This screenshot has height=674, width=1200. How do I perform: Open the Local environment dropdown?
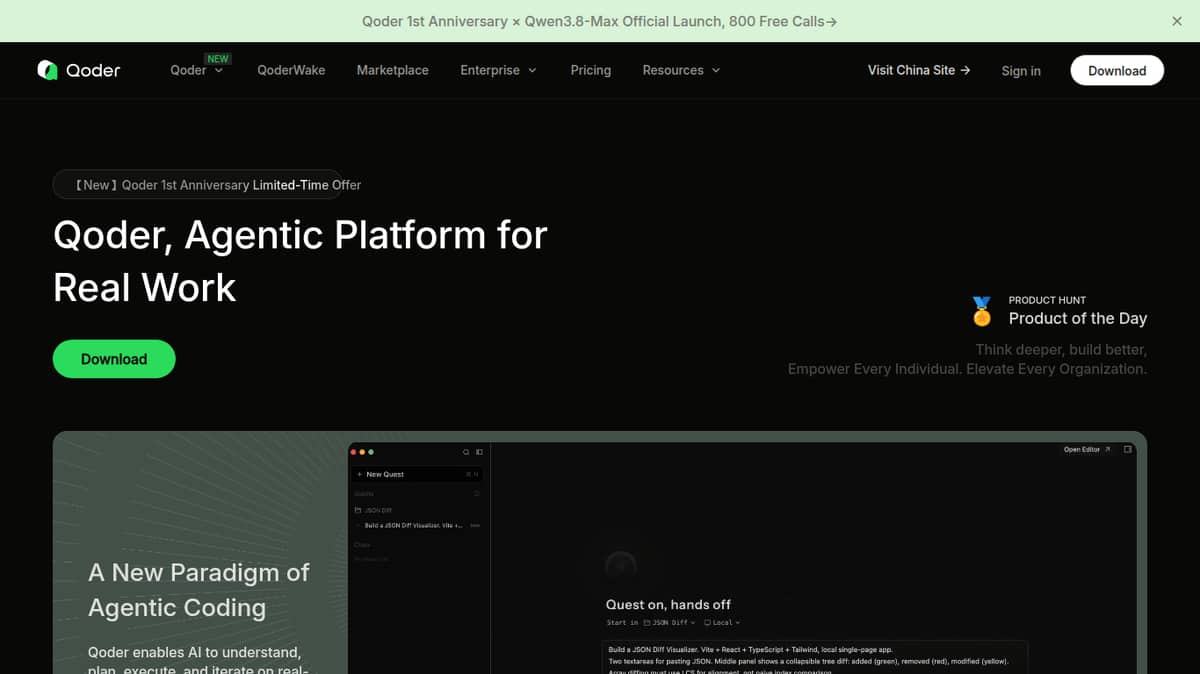(x=722, y=622)
